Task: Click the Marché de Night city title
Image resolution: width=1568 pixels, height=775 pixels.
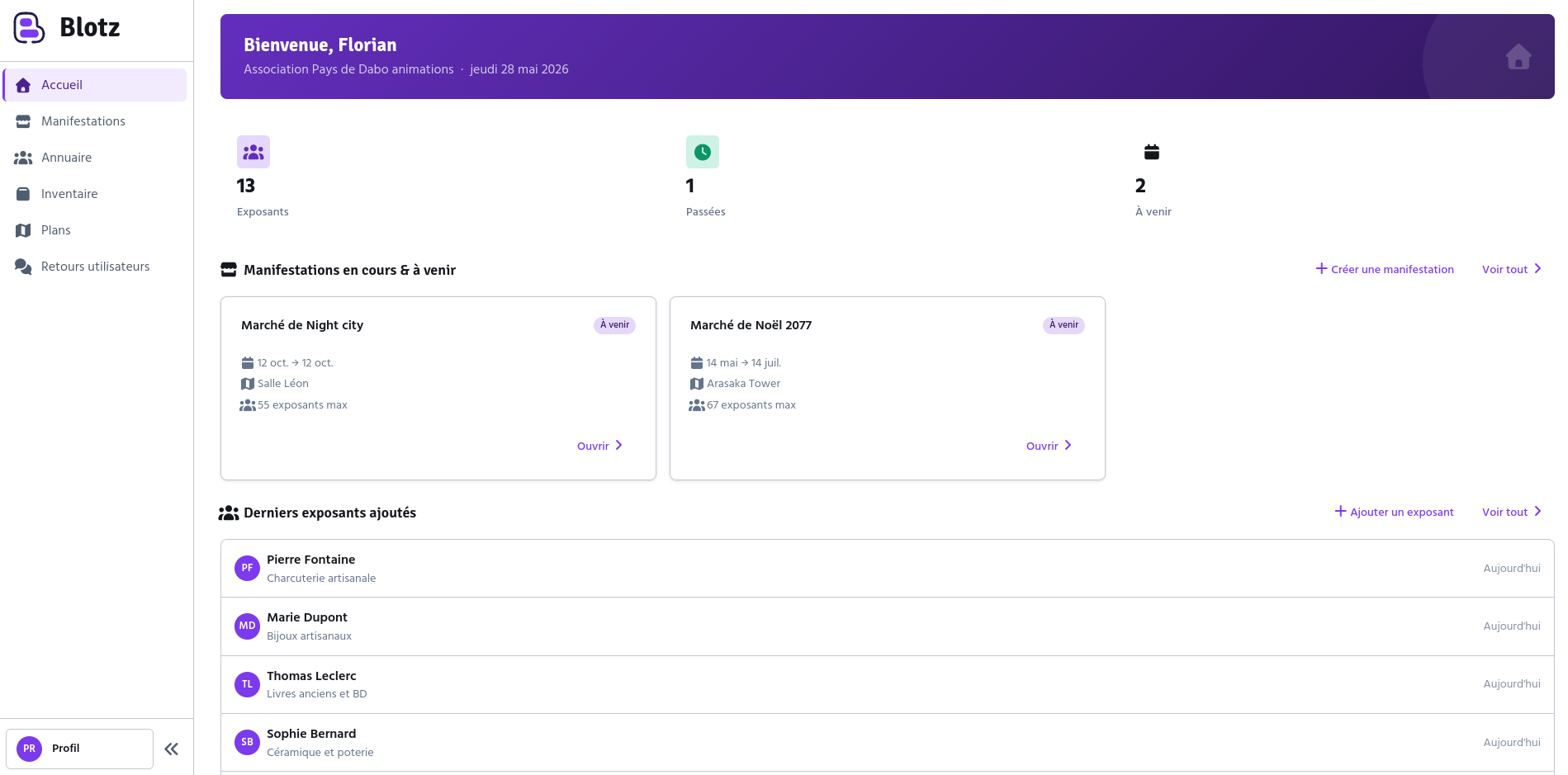Action: (302, 325)
